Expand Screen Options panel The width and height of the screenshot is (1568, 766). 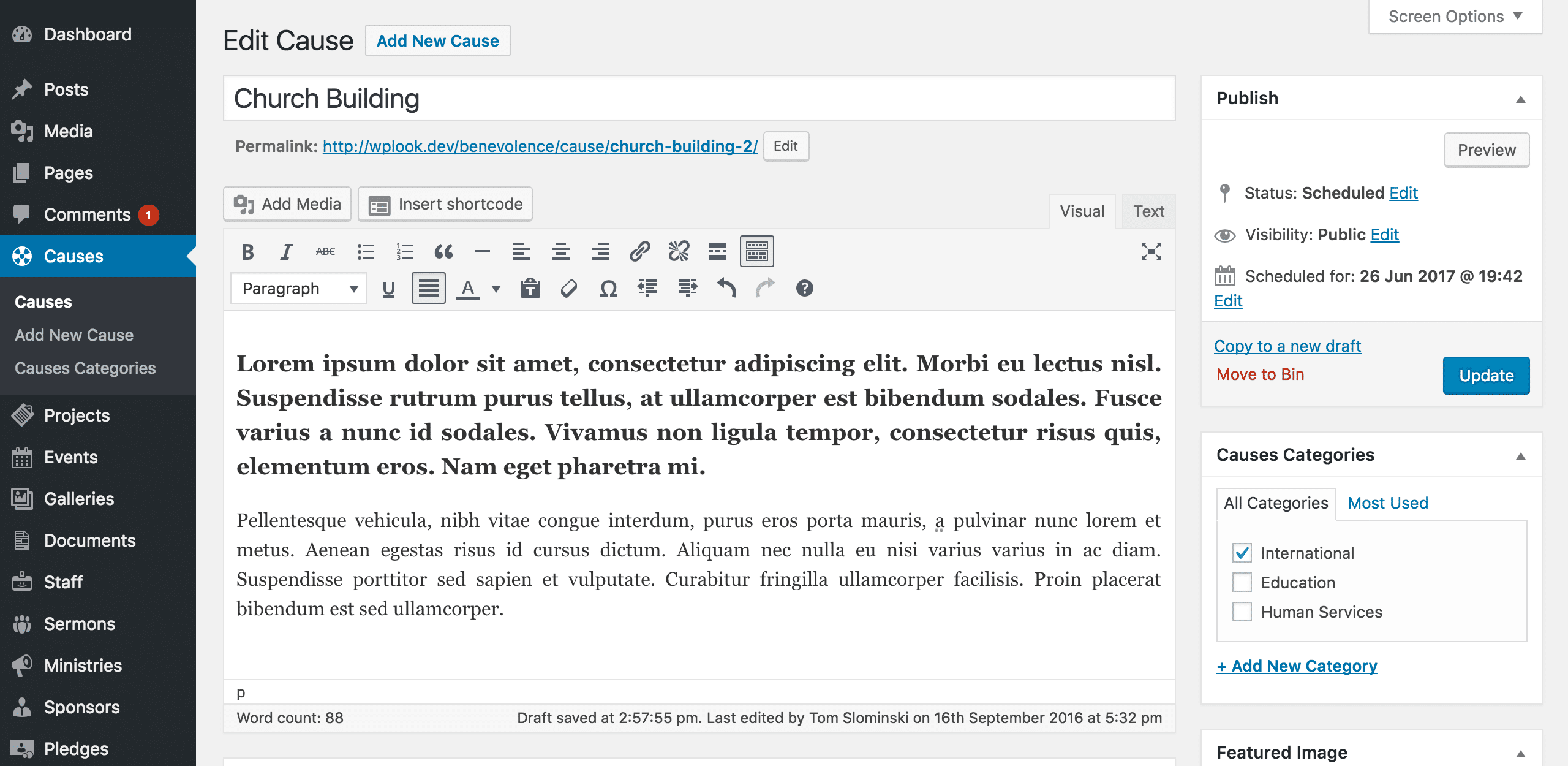[1455, 17]
